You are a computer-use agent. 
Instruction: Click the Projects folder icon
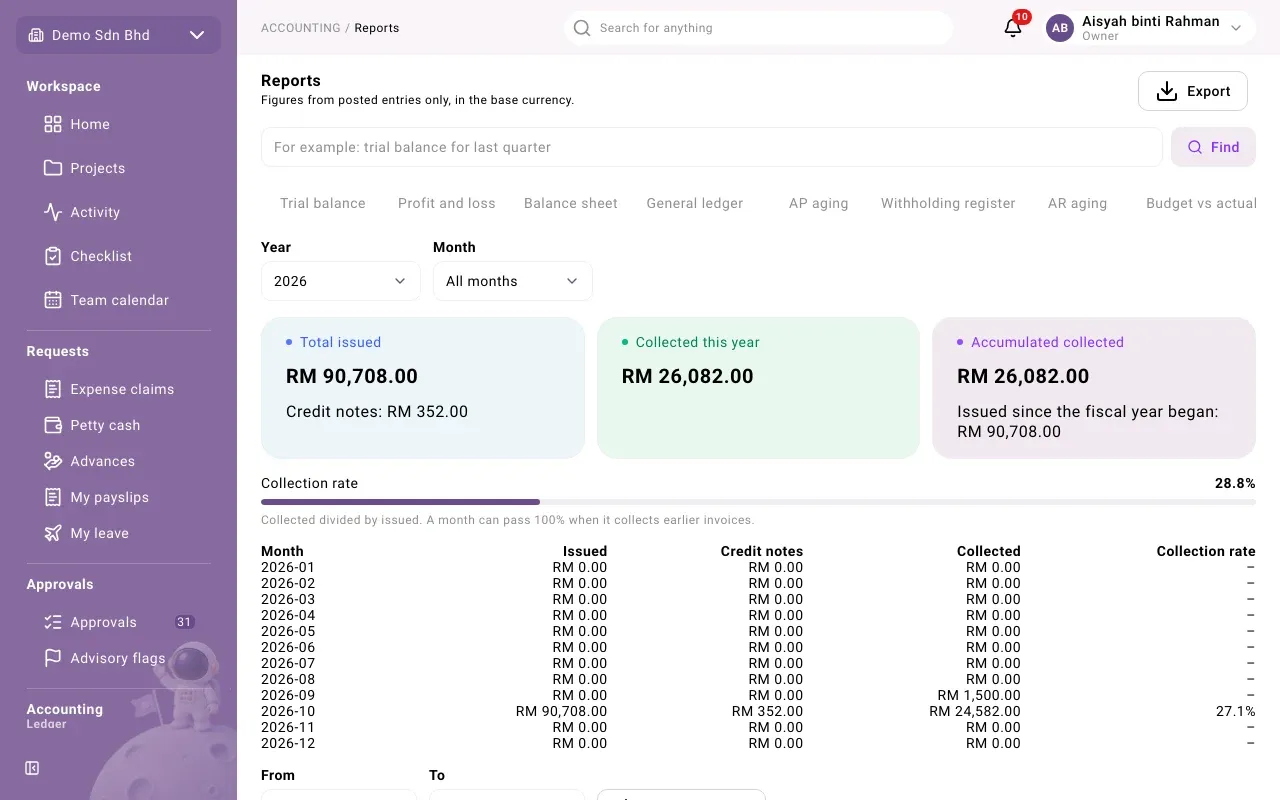pos(53,168)
